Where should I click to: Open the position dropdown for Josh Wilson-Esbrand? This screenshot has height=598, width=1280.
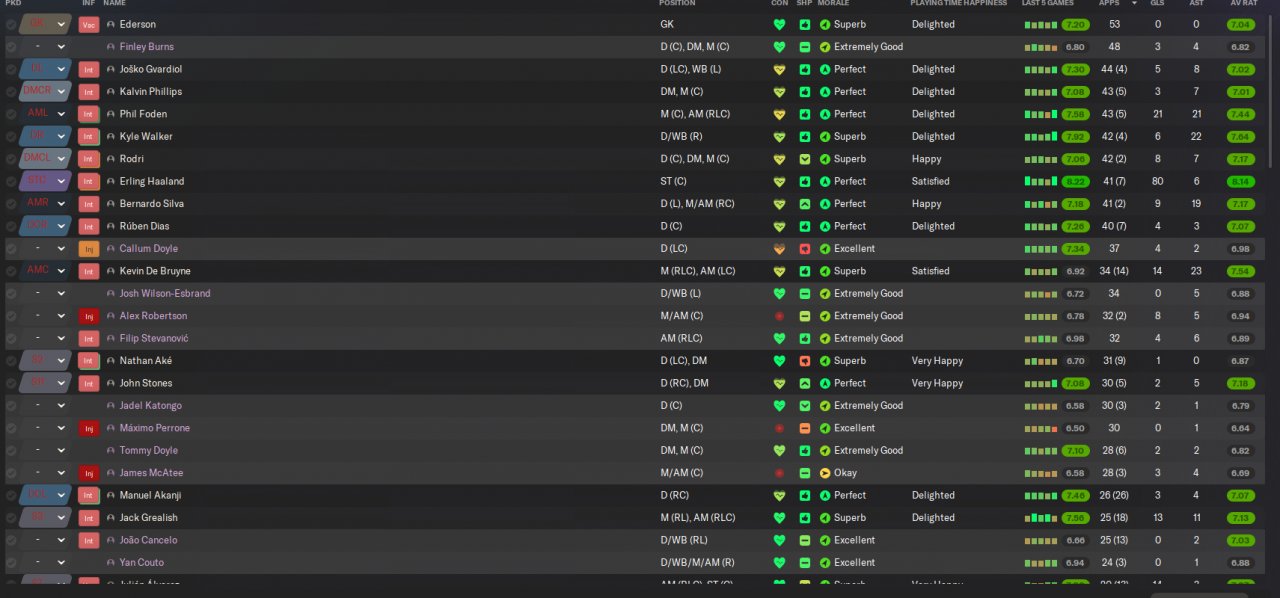[x=61, y=293]
